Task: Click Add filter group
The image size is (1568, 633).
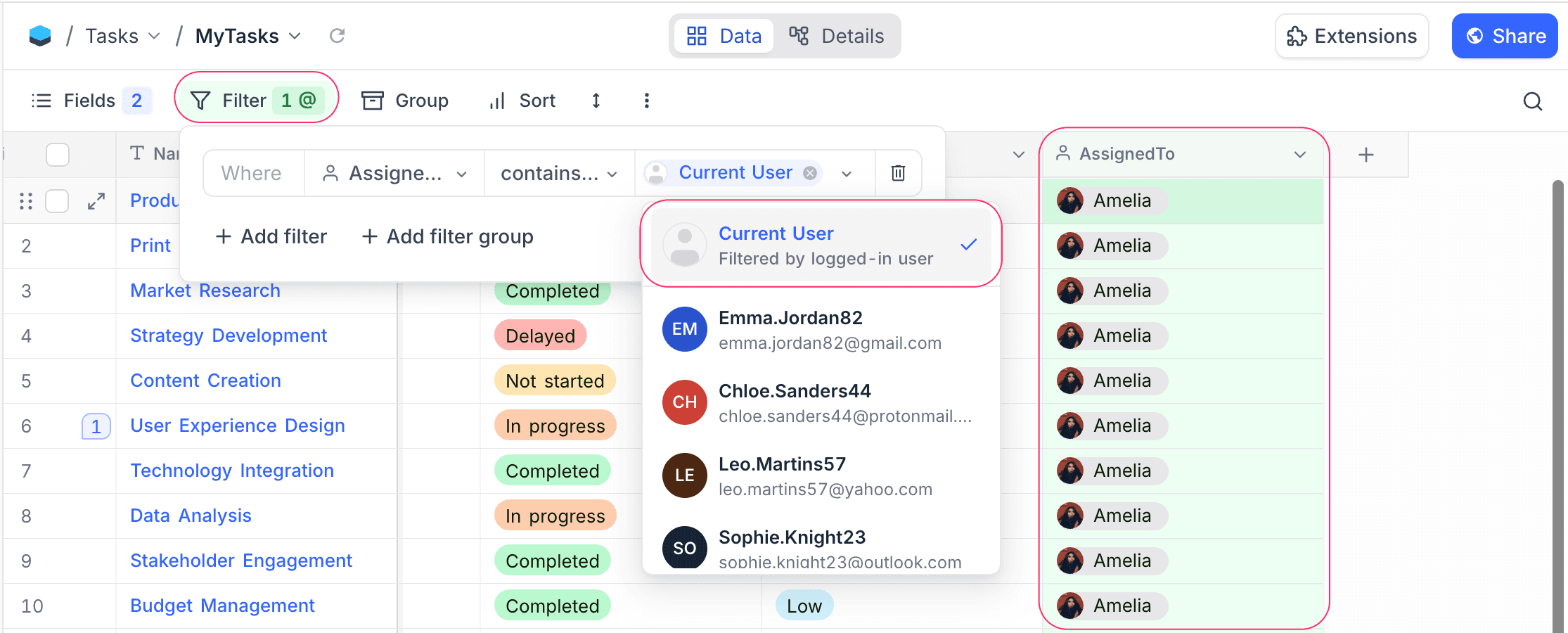Action: [447, 236]
